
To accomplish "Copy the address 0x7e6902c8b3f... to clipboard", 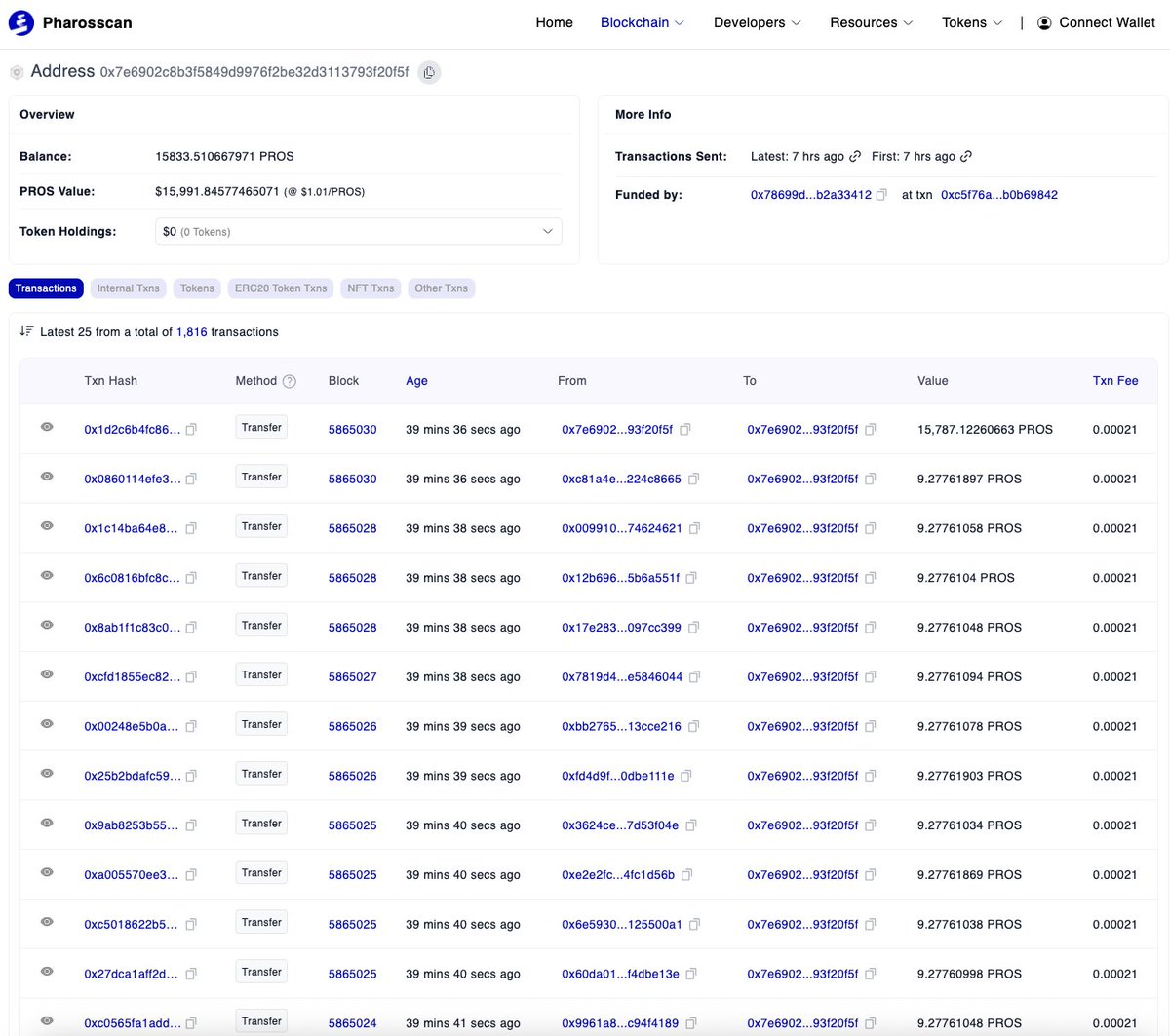I will (x=428, y=72).
